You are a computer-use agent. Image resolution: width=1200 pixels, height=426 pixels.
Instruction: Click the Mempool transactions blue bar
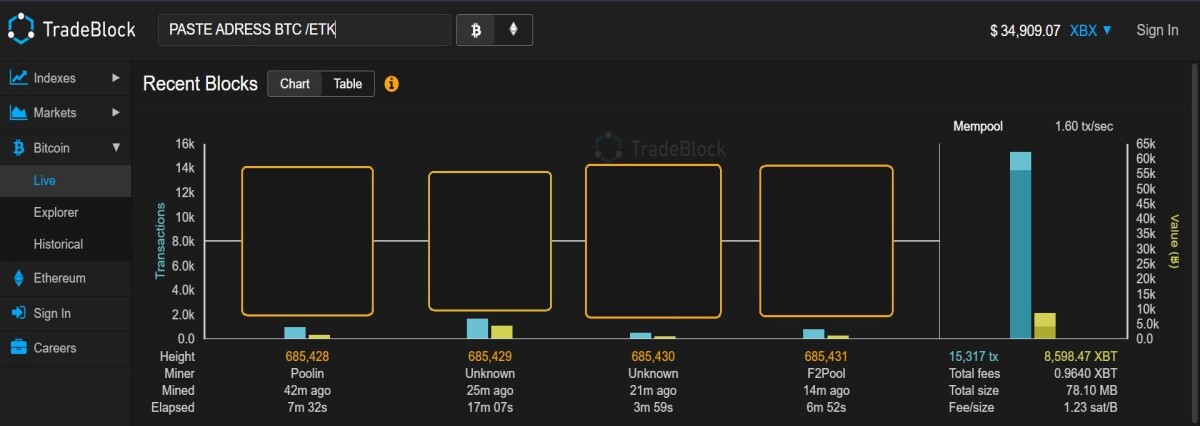coord(1020,246)
